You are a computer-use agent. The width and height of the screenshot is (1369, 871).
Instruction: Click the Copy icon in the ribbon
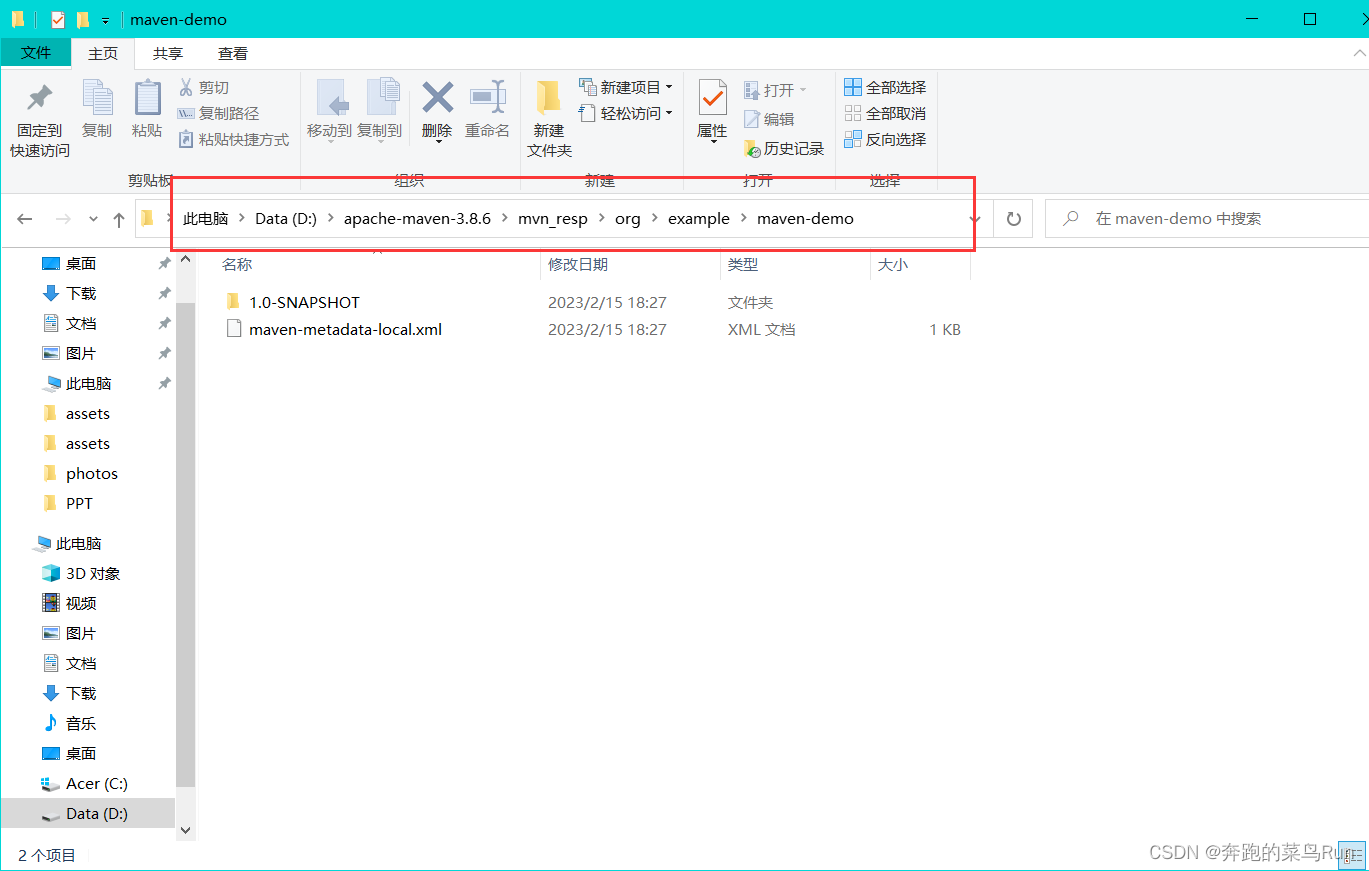point(97,98)
